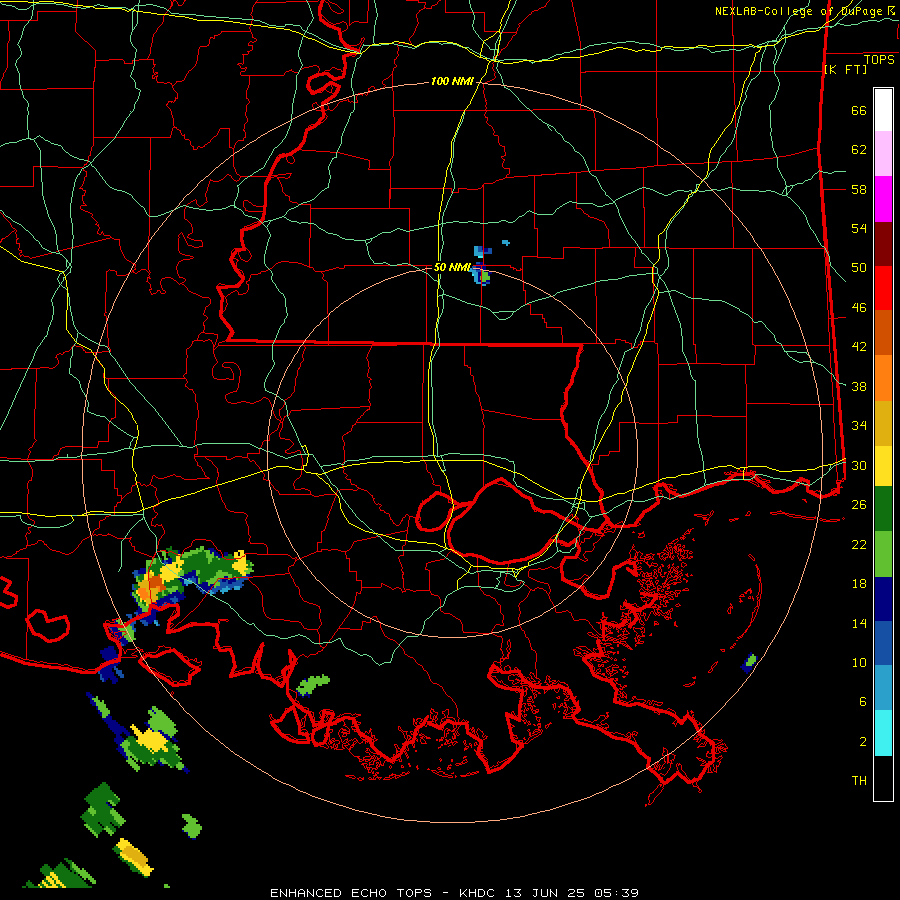The height and width of the screenshot is (900, 900).
Task: Click the black TH threshold swatch
Action: pos(883,778)
